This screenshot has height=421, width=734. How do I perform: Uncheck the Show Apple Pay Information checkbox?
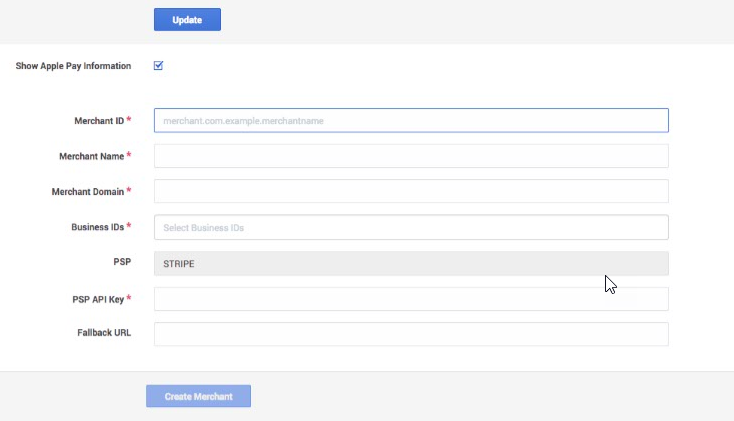pos(158,66)
